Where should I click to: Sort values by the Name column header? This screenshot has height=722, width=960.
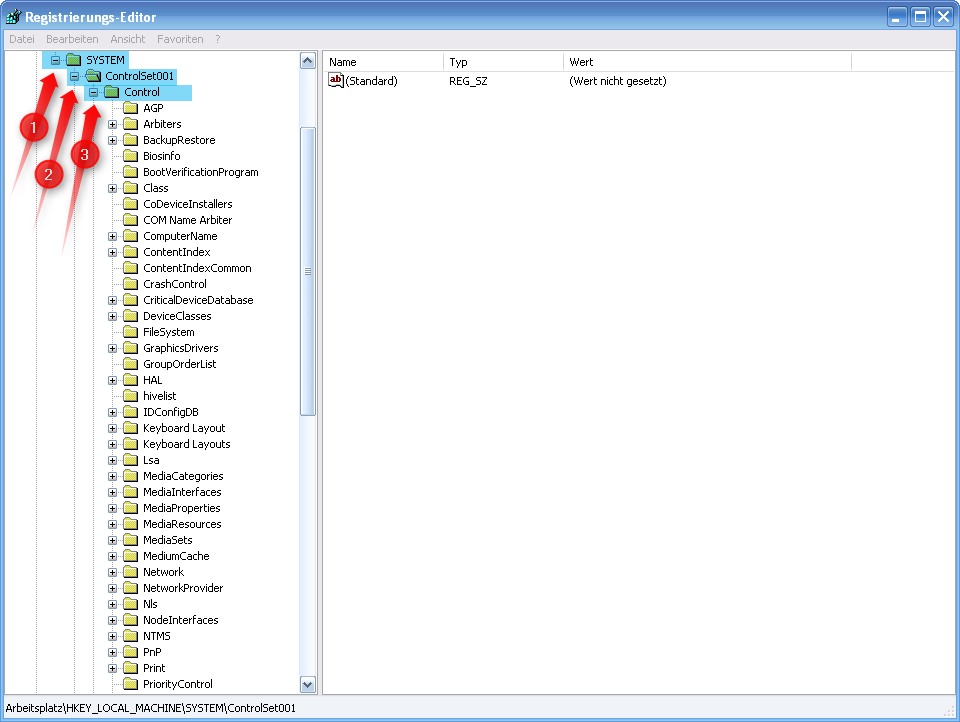point(380,61)
